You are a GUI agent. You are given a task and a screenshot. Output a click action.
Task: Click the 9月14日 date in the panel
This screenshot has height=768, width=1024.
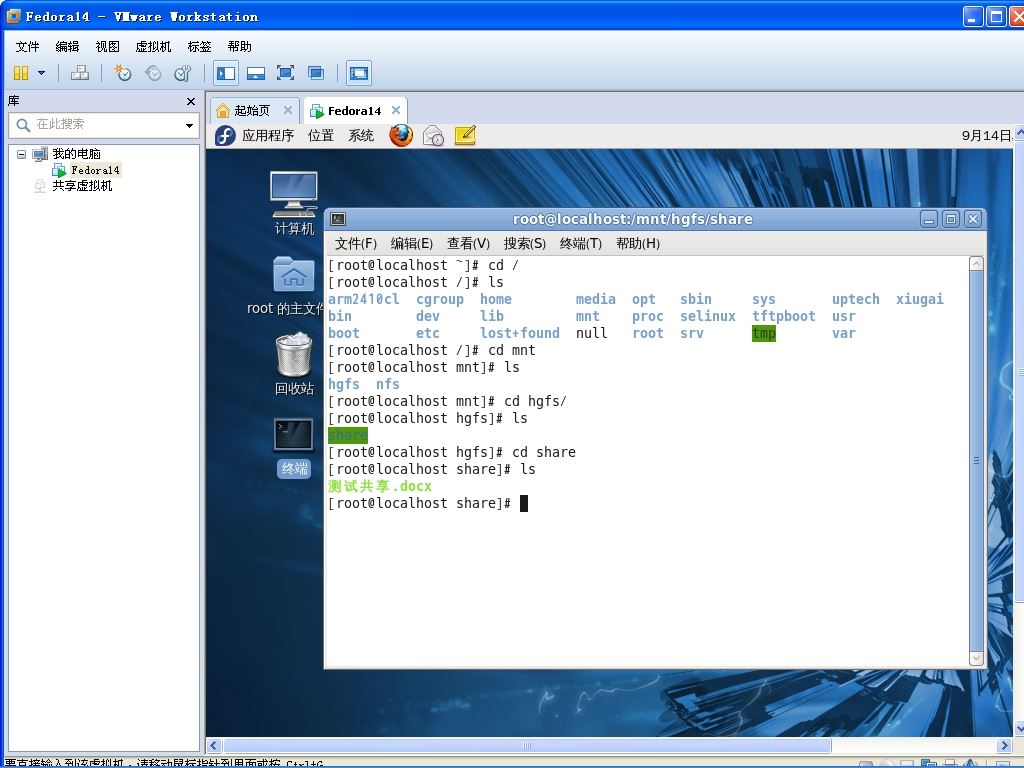click(986, 135)
